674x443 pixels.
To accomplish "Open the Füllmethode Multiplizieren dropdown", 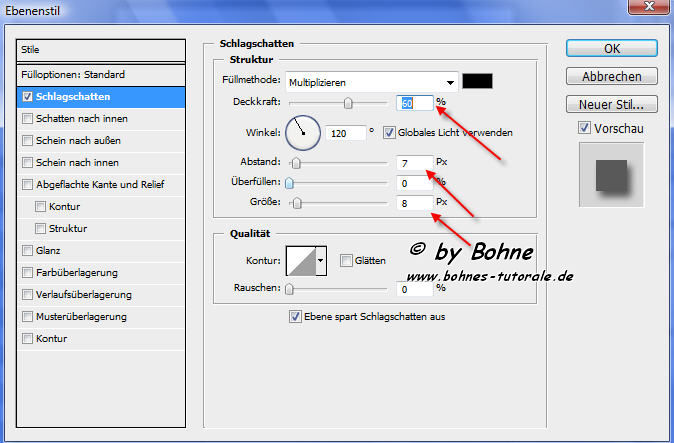I will click(x=371, y=82).
